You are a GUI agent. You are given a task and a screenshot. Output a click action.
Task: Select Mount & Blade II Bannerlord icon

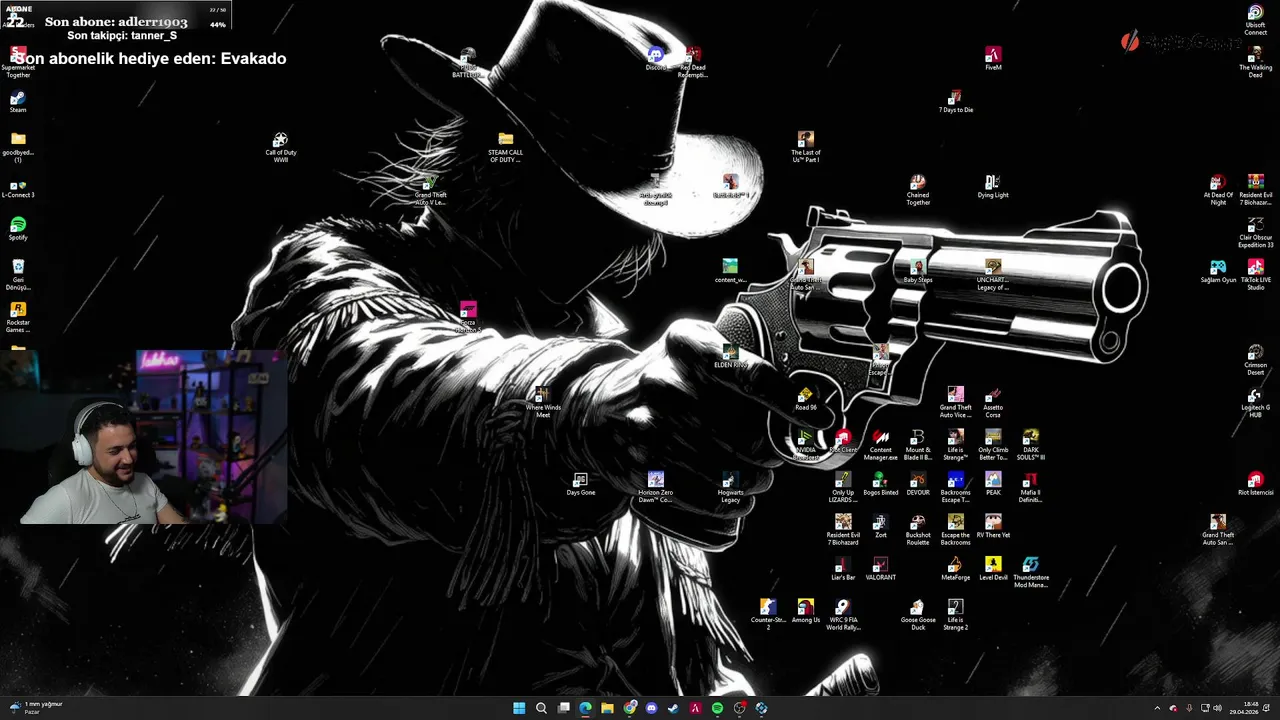click(x=918, y=444)
